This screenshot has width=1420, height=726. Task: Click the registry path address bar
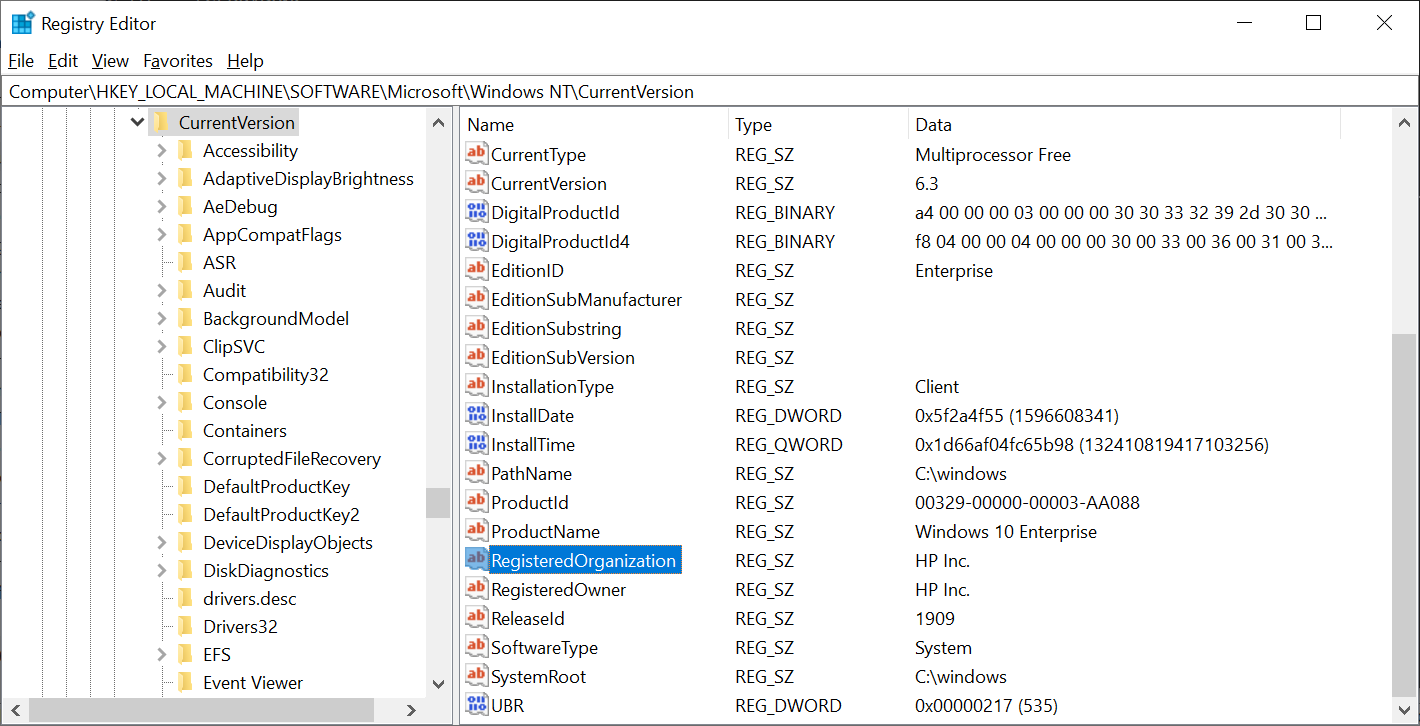click(709, 91)
